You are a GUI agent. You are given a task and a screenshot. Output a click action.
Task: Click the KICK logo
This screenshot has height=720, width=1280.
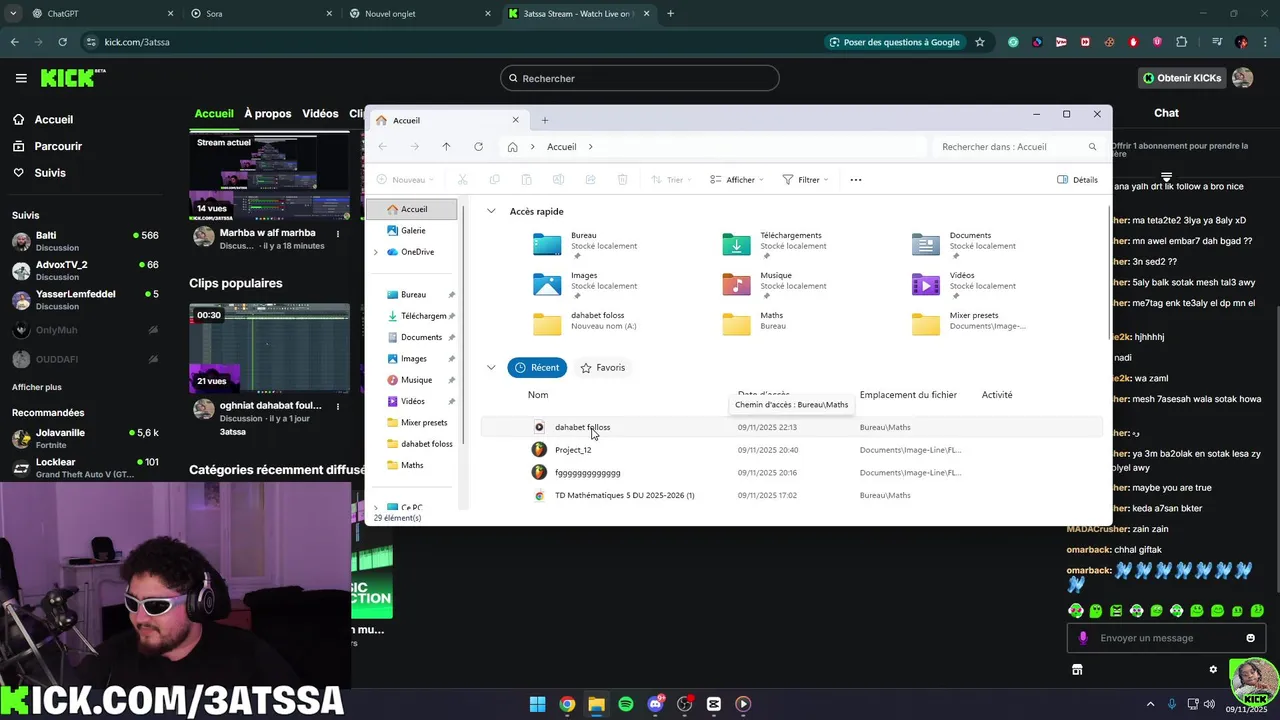[73, 78]
